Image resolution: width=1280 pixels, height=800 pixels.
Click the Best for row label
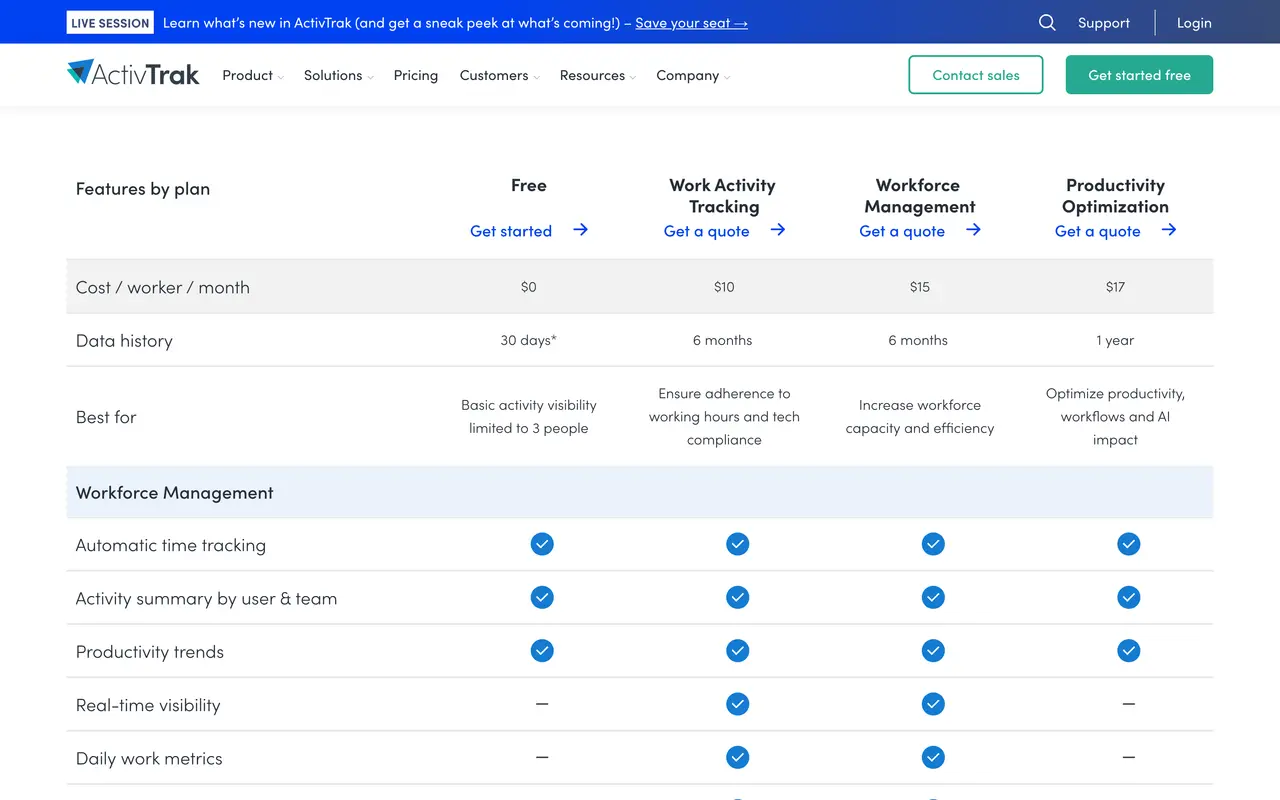106,417
